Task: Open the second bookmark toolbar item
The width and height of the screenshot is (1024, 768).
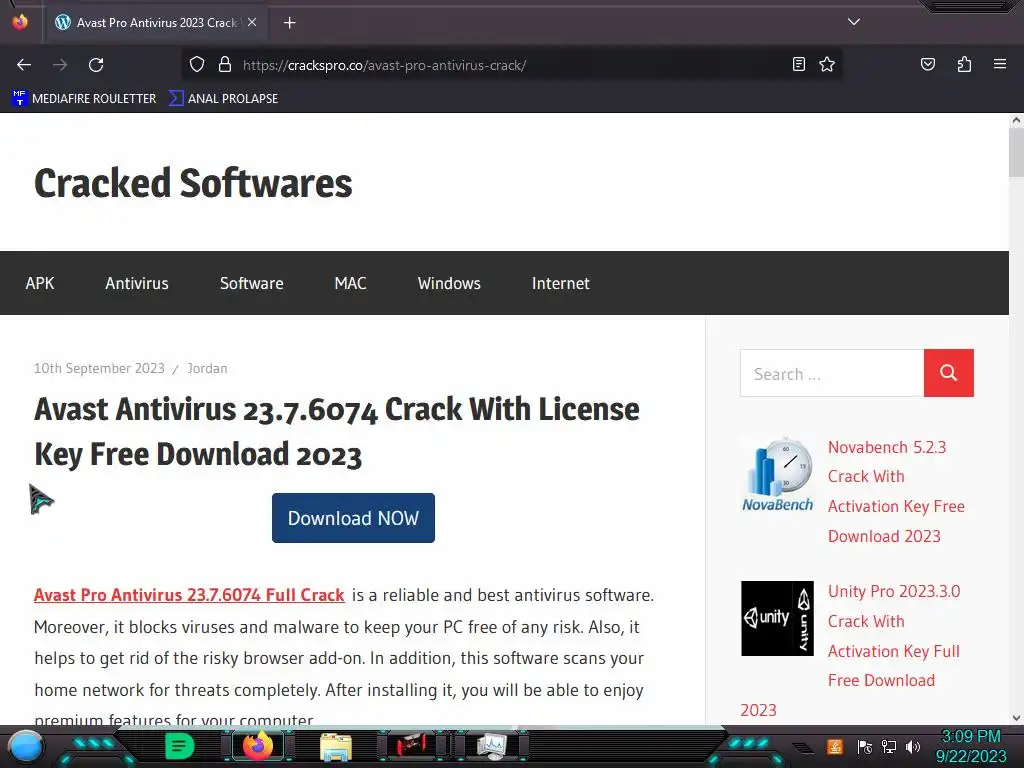Action: (223, 99)
